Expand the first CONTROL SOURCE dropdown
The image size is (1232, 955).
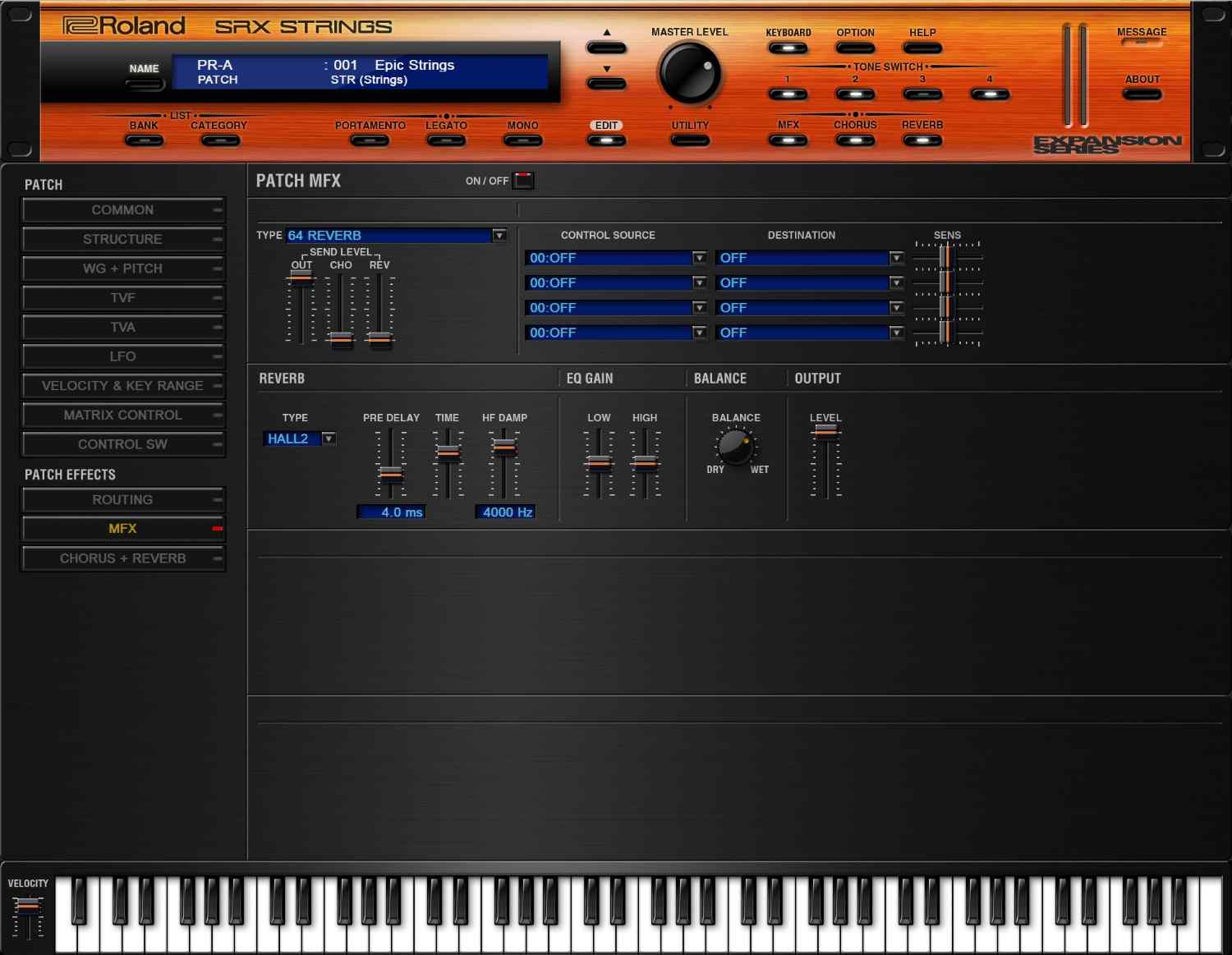tap(699, 258)
